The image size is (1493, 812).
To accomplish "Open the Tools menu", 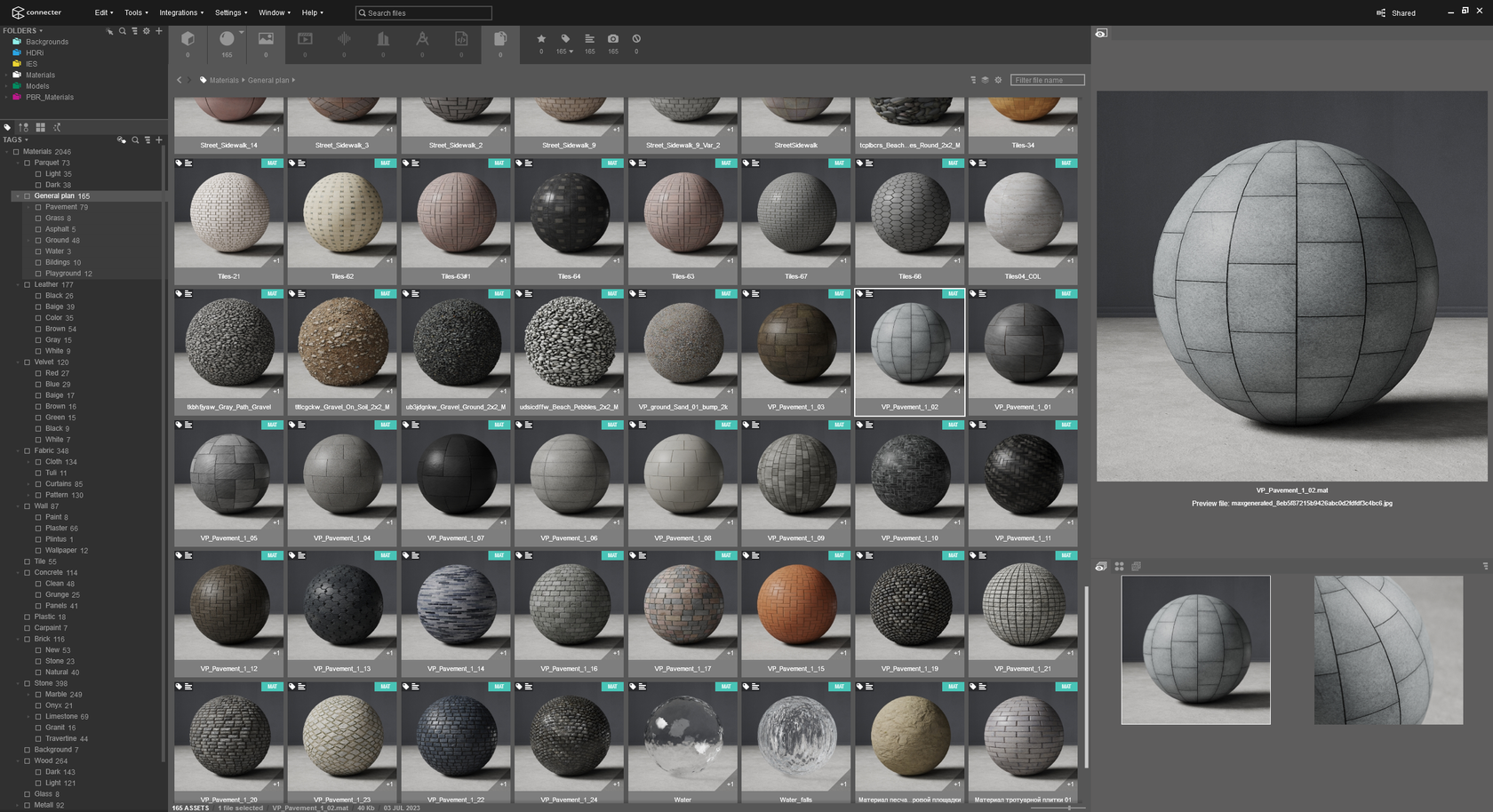I will click(135, 12).
